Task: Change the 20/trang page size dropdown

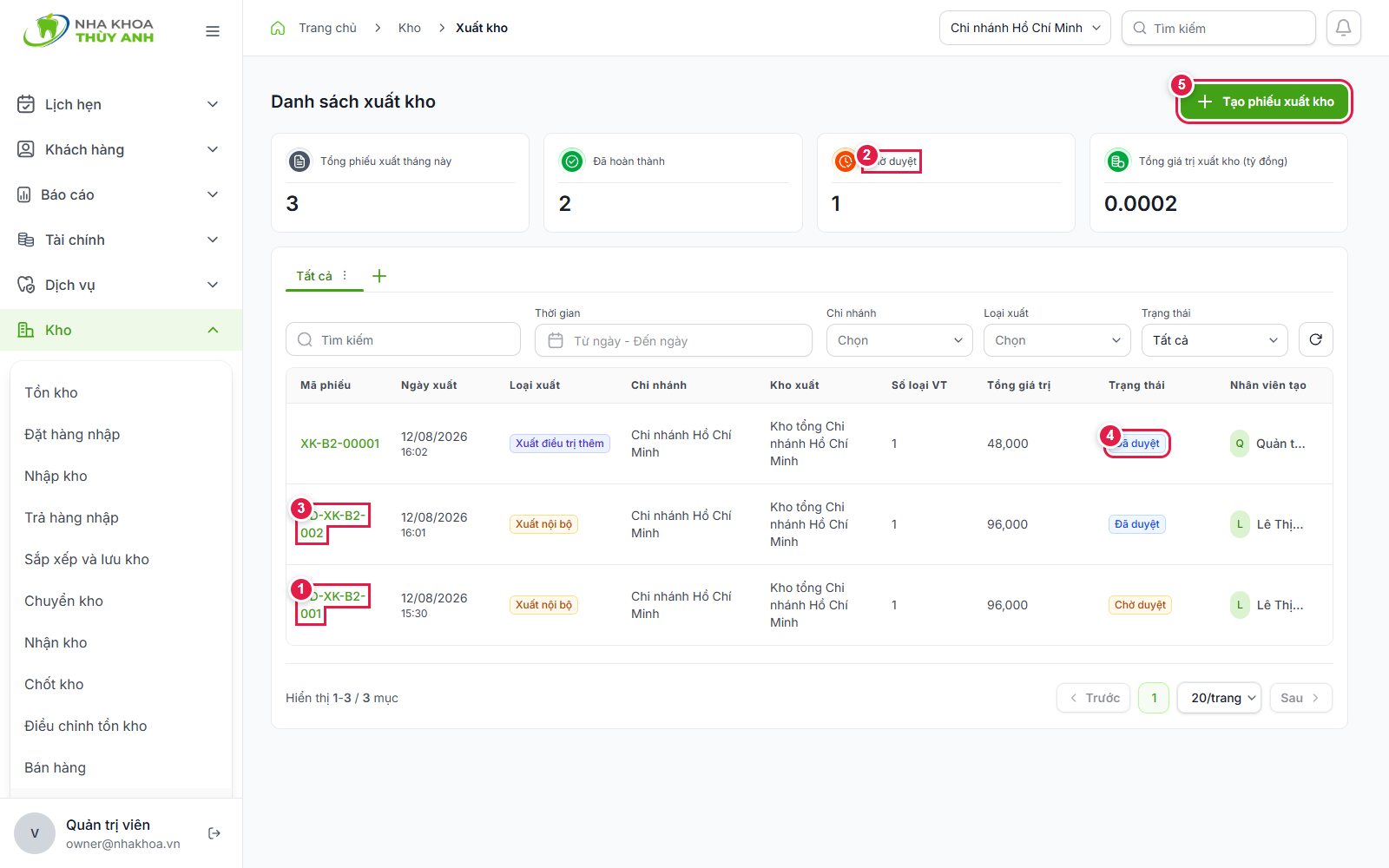Action: [x=1219, y=698]
